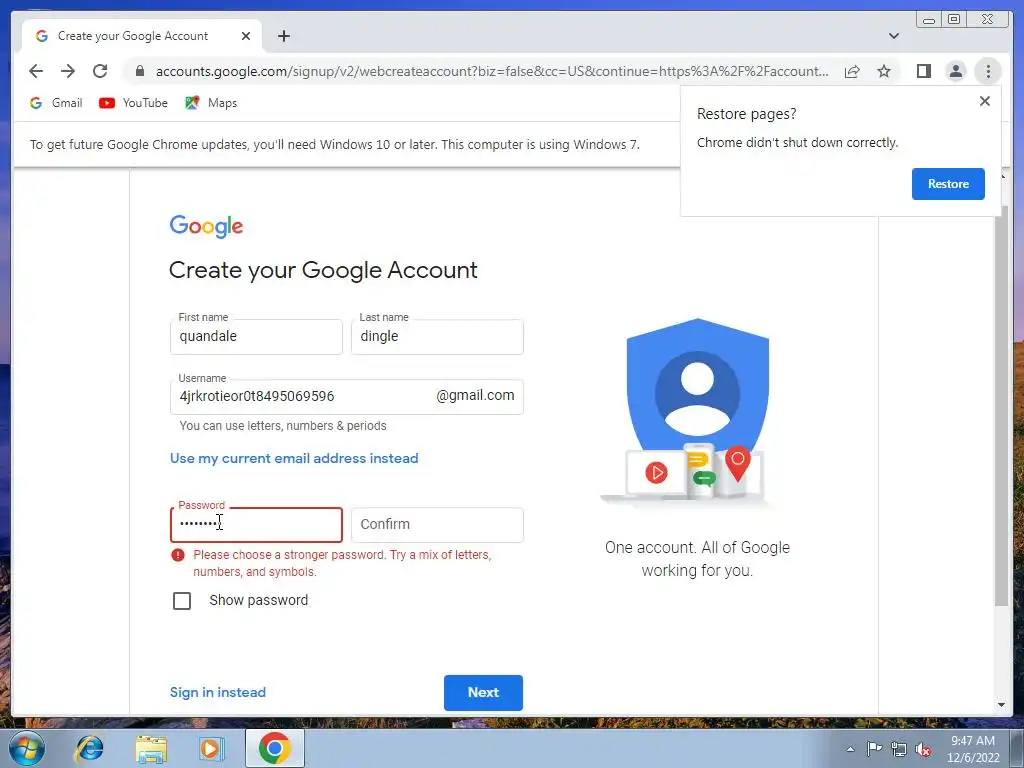Click the Windows 7 update notice text
The width and height of the screenshot is (1024, 768).
(x=334, y=144)
